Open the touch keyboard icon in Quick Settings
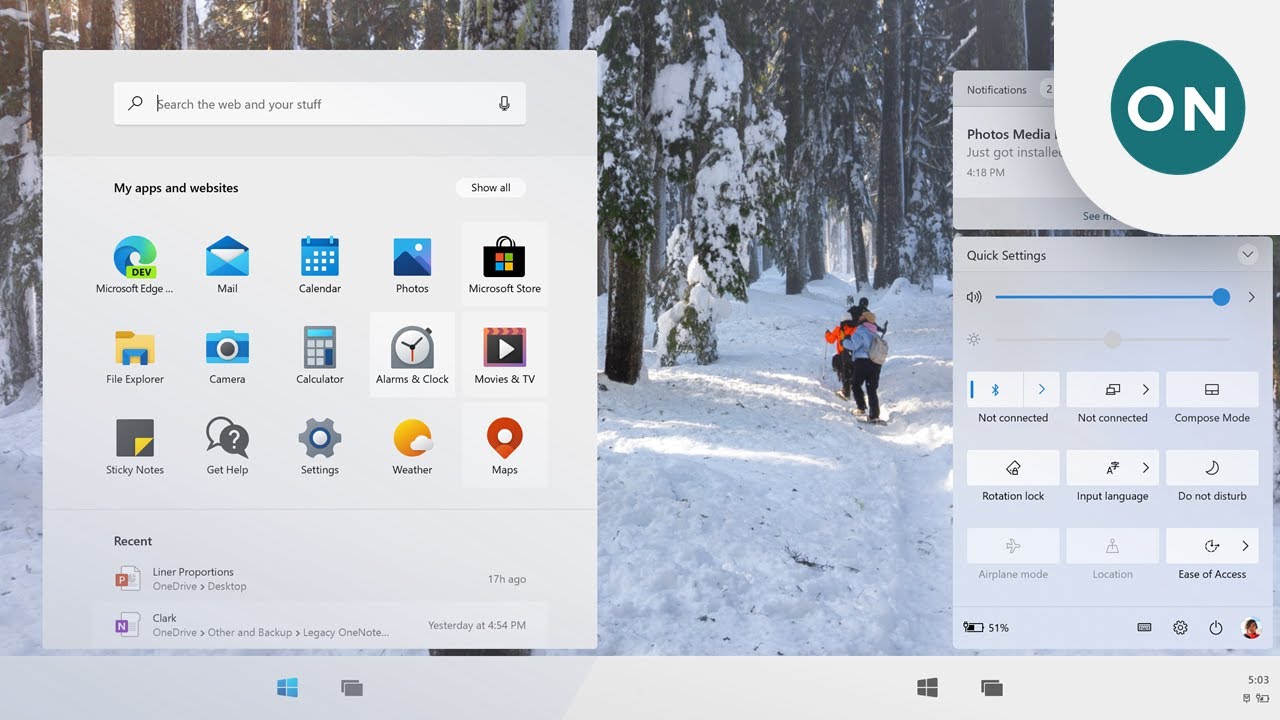 coord(1145,628)
